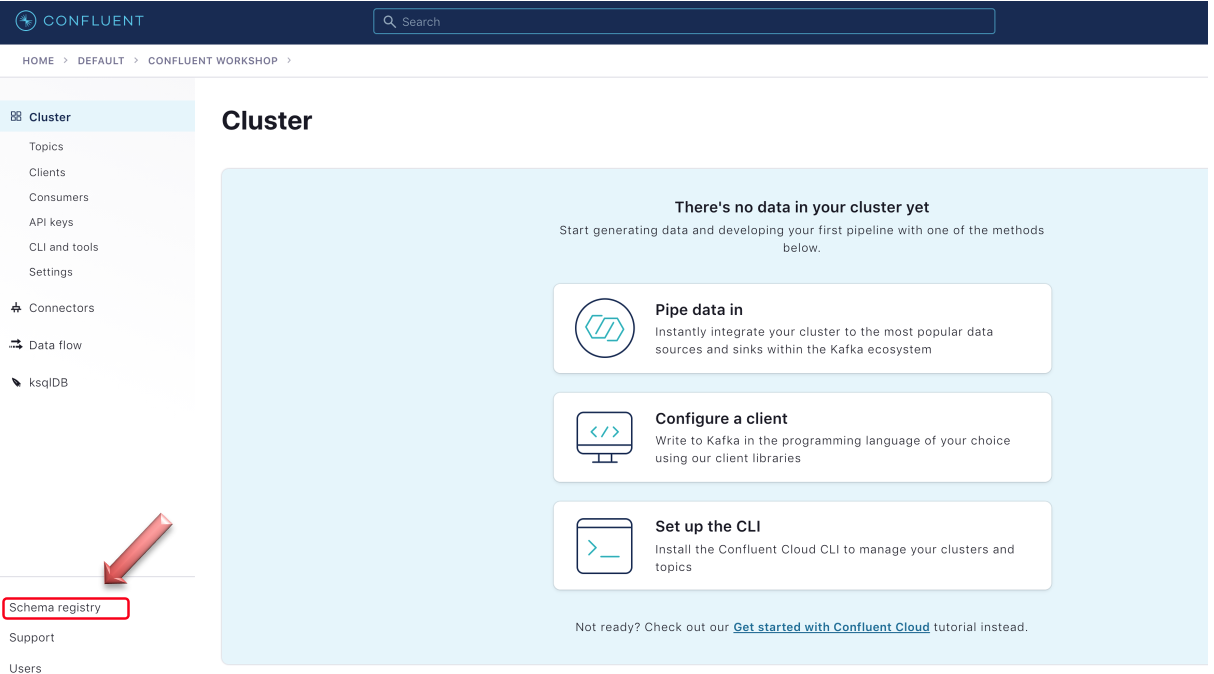The image size is (1214, 674).
Task: Open Connectors in the sidebar
Action: [x=62, y=308]
